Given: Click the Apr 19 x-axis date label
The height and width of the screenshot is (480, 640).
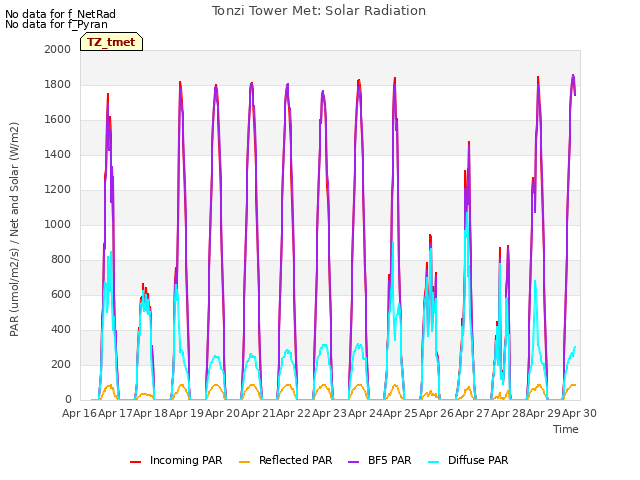Looking at the screenshot, I should point(187,413).
